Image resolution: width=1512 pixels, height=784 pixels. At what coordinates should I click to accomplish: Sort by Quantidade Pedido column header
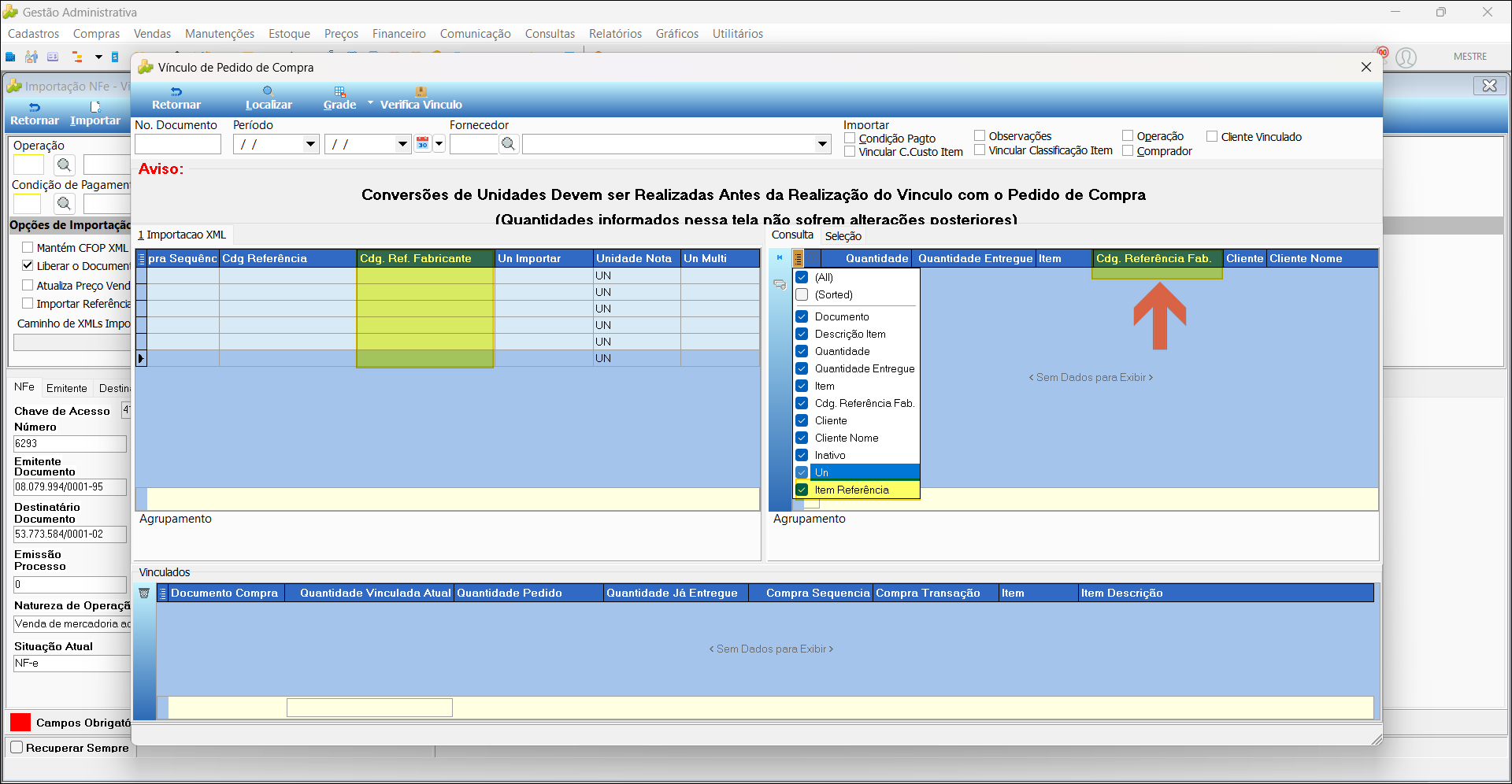528,594
